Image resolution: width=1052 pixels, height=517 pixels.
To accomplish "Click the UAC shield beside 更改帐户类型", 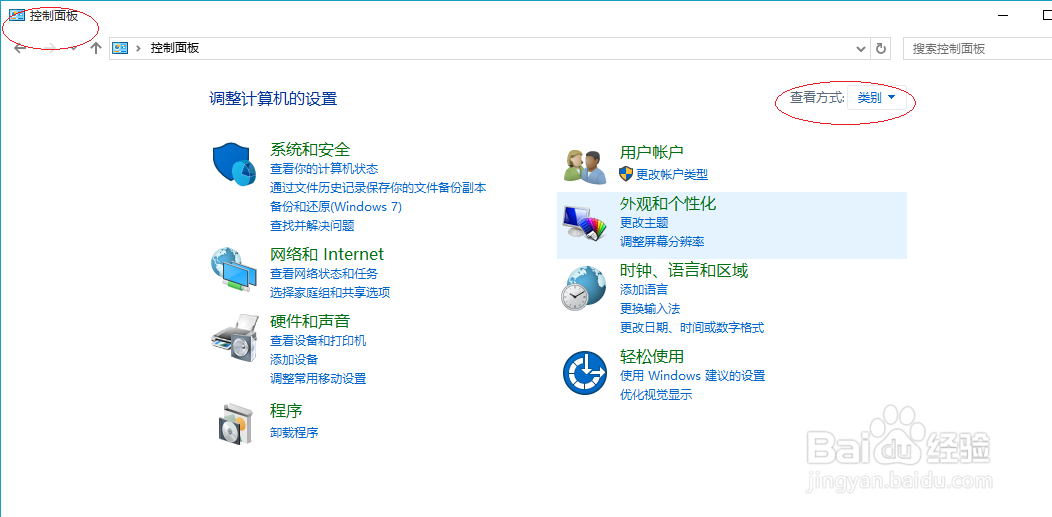I will pyautogui.click(x=626, y=174).
